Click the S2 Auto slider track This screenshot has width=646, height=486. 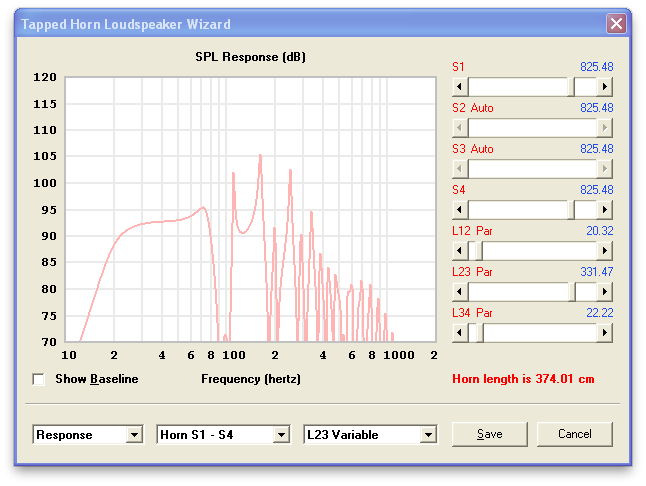click(x=532, y=128)
